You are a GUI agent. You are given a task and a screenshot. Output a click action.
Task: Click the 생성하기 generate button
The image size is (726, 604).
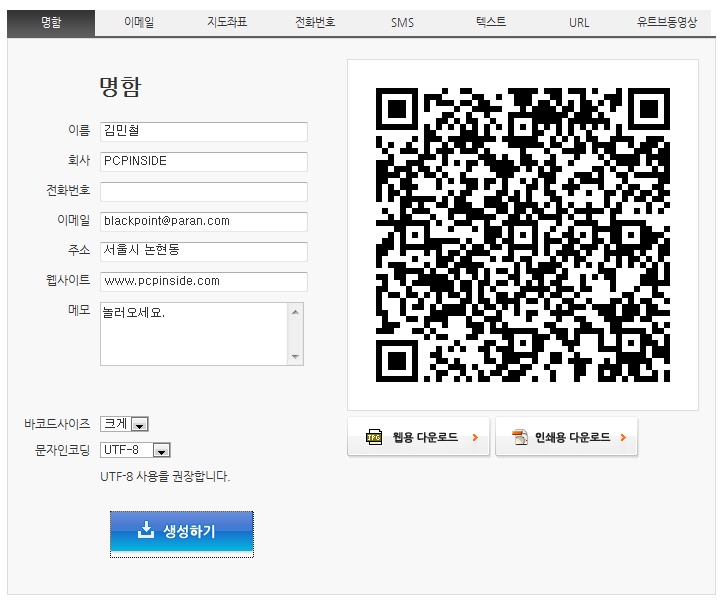(x=182, y=531)
